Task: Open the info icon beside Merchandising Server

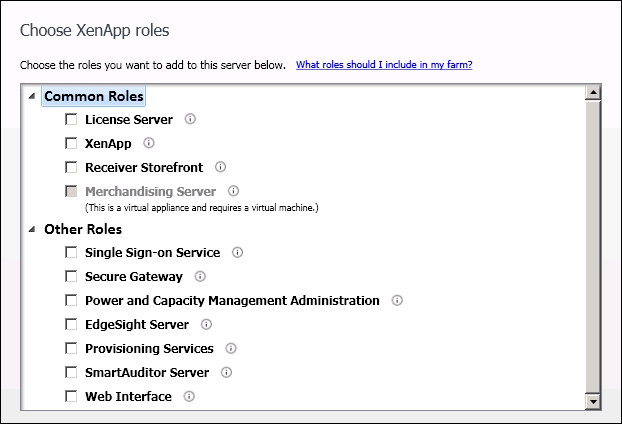Action: [x=233, y=191]
